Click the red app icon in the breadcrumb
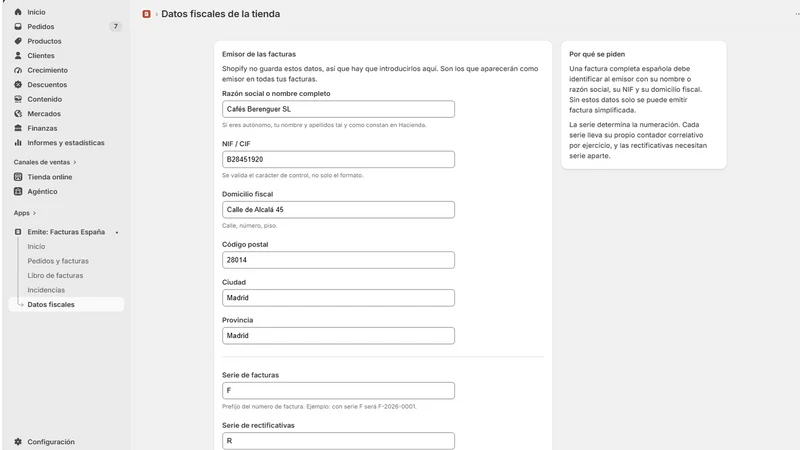The image size is (800, 450). [146, 14]
